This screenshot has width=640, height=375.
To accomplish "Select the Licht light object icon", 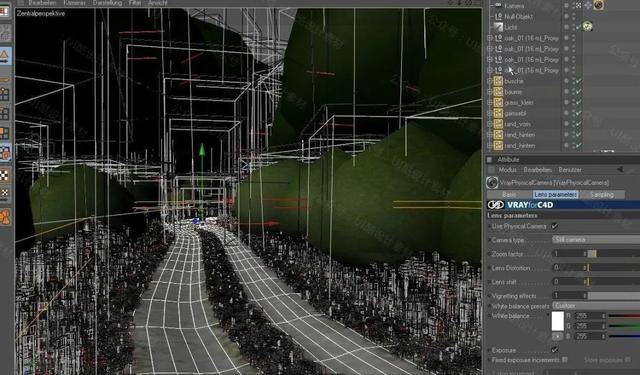I will pyautogui.click(x=498, y=27).
